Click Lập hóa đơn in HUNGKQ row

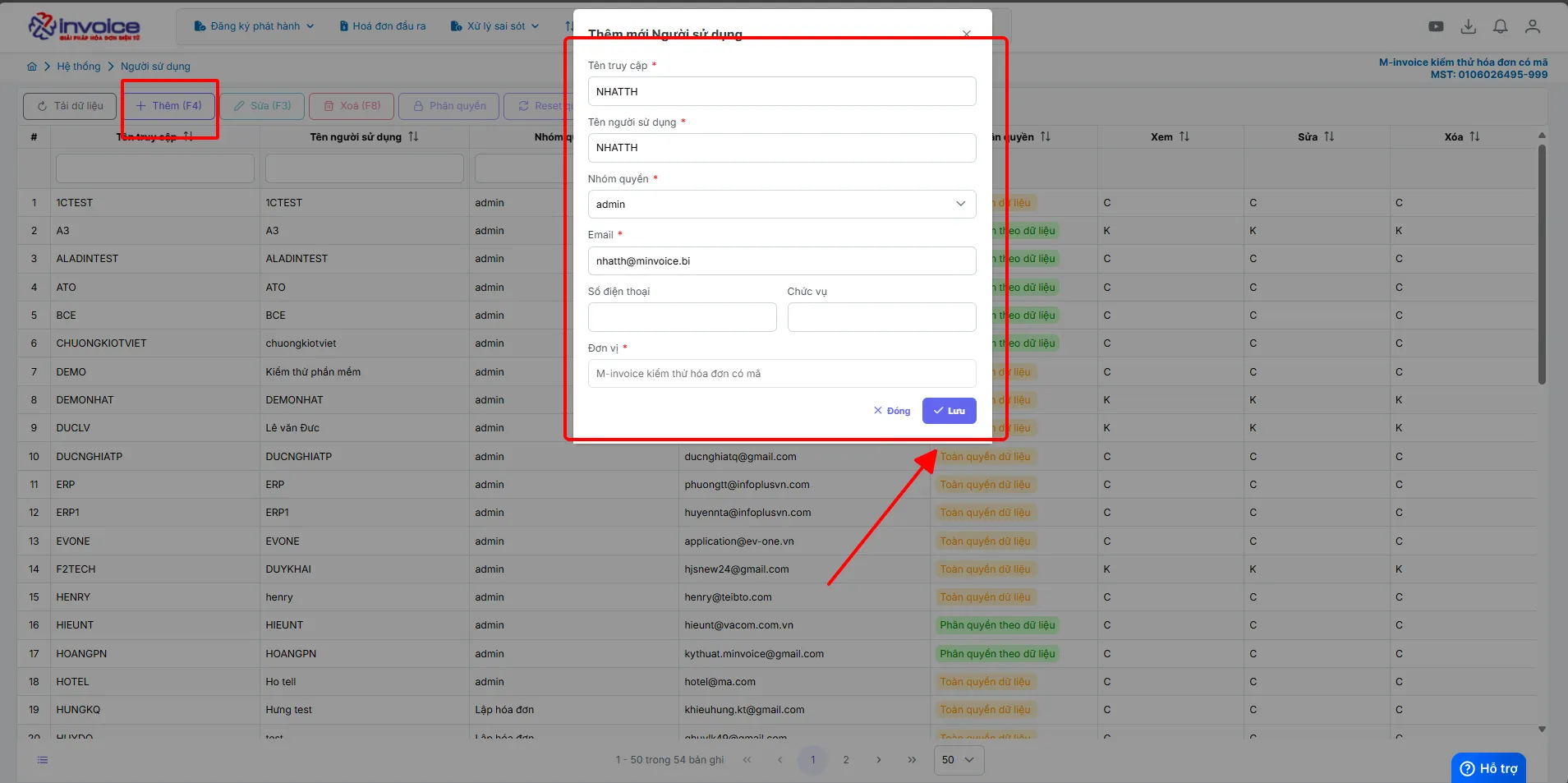[x=504, y=710]
